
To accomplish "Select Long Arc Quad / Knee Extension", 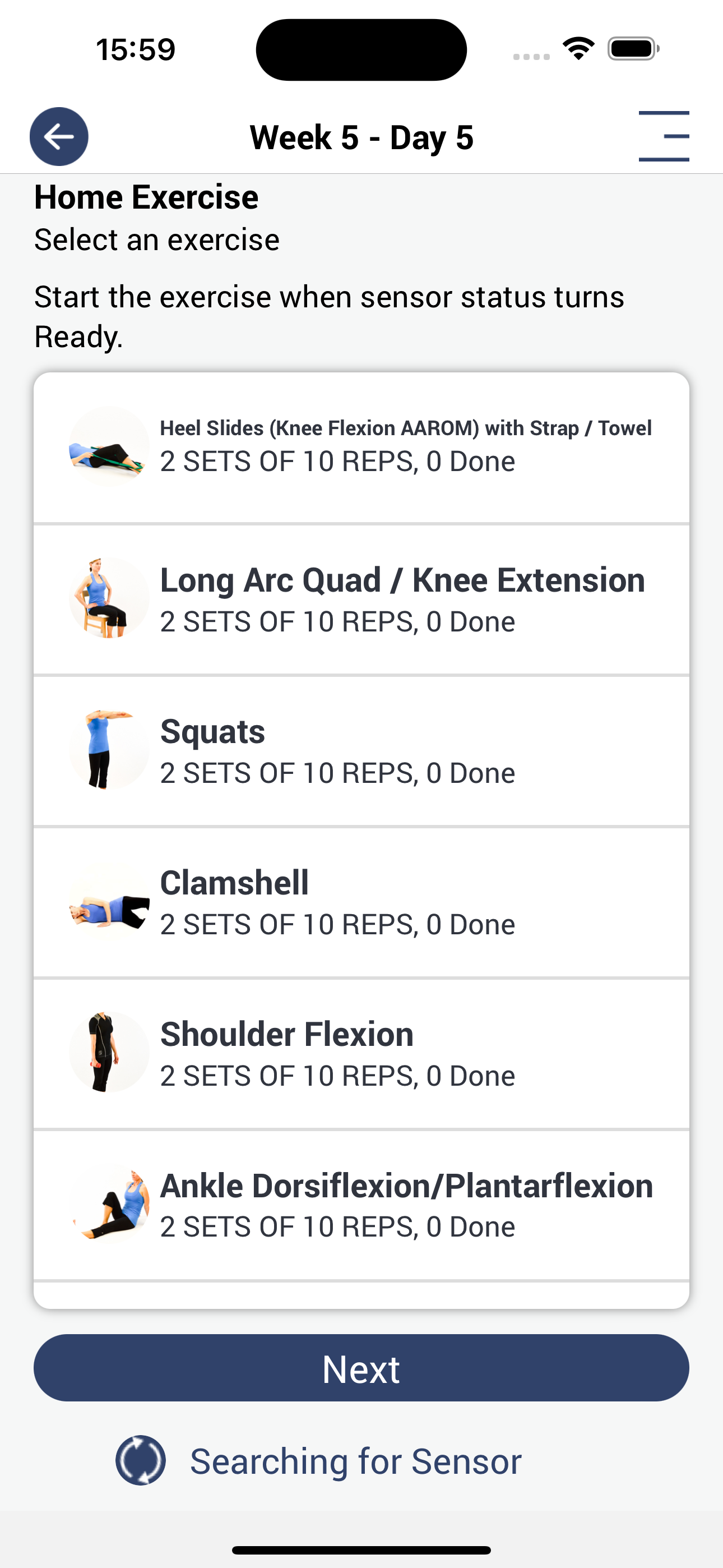I will click(402, 580).
